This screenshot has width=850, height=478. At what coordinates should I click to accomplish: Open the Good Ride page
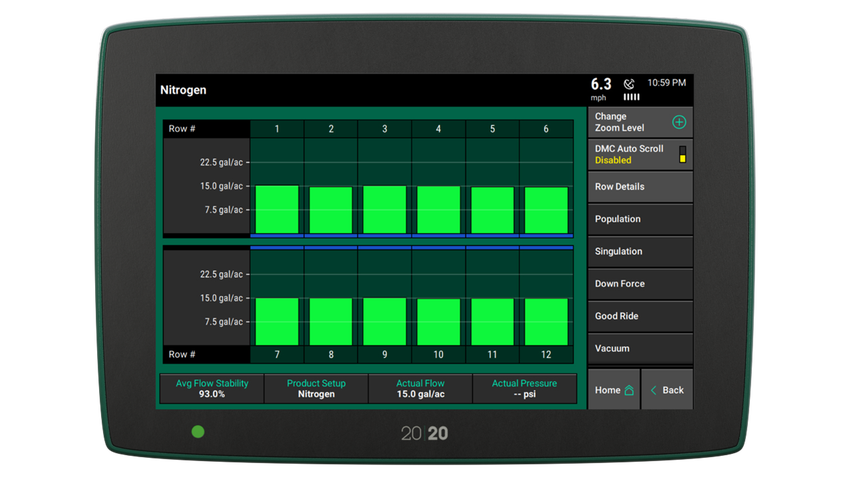coord(640,316)
